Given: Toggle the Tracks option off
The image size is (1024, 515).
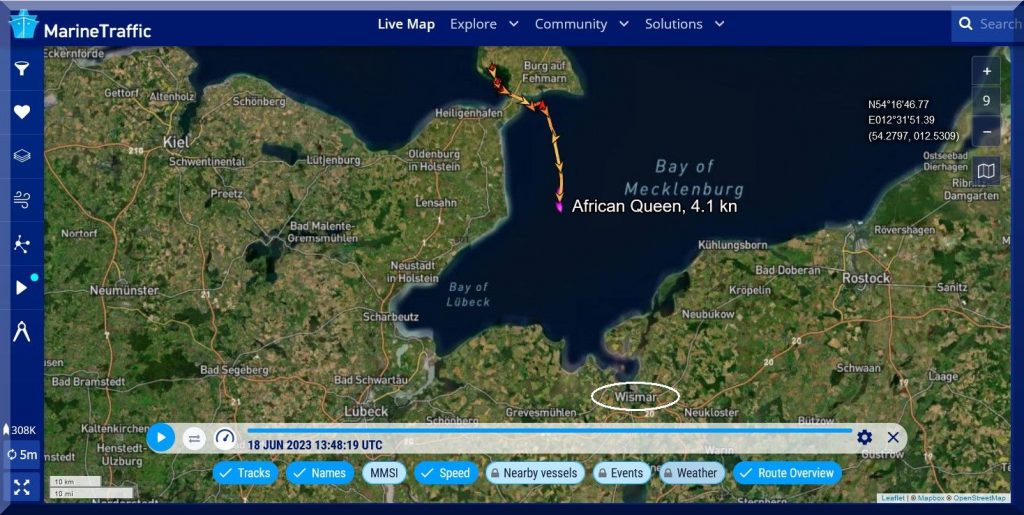Looking at the screenshot, I should (245, 473).
